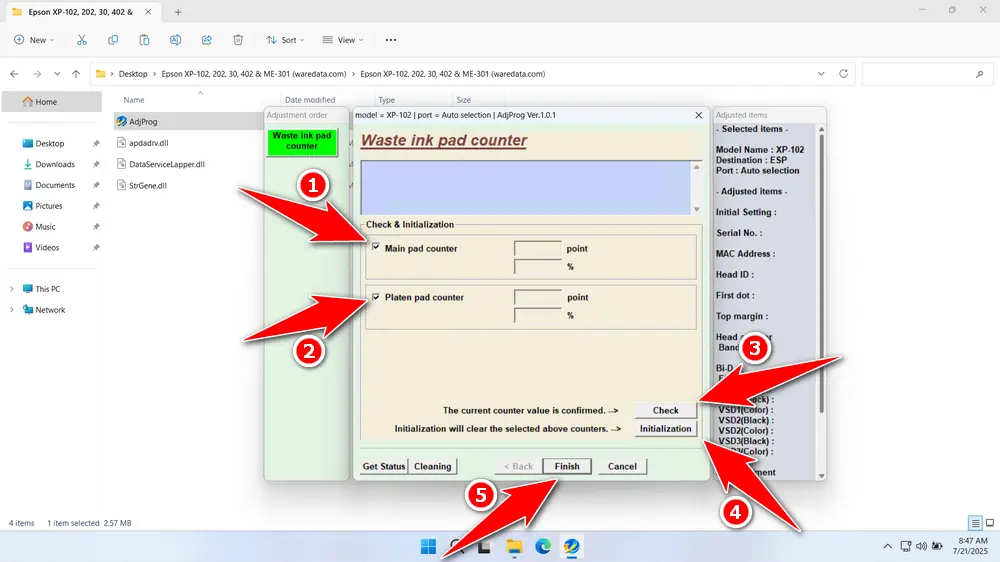Image resolution: width=1000 pixels, height=562 pixels.
Task: Click the Rename icon in Explorer toolbar
Action: point(175,40)
